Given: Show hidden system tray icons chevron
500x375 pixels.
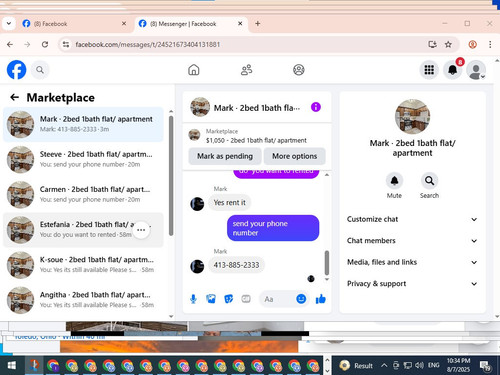Looking at the screenshot, I should (x=384, y=365).
